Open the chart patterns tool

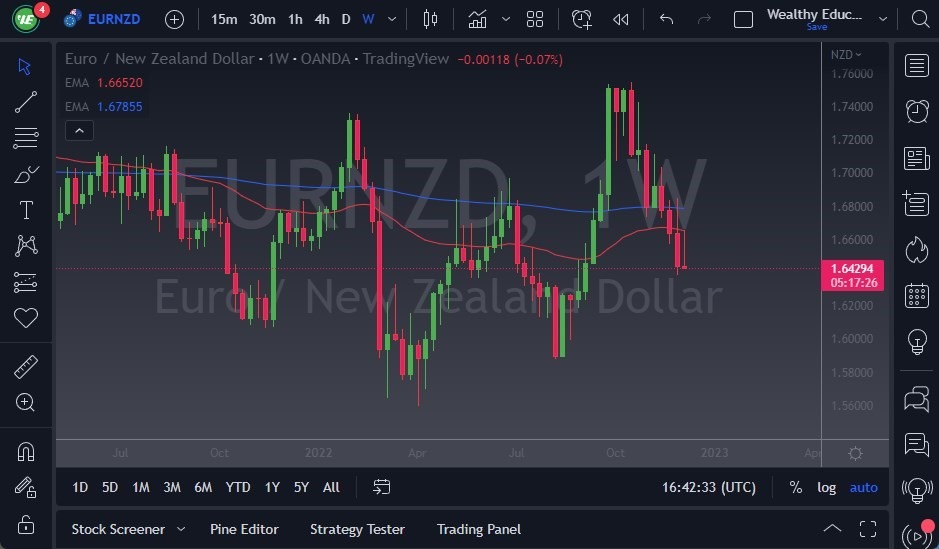coord(26,245)
